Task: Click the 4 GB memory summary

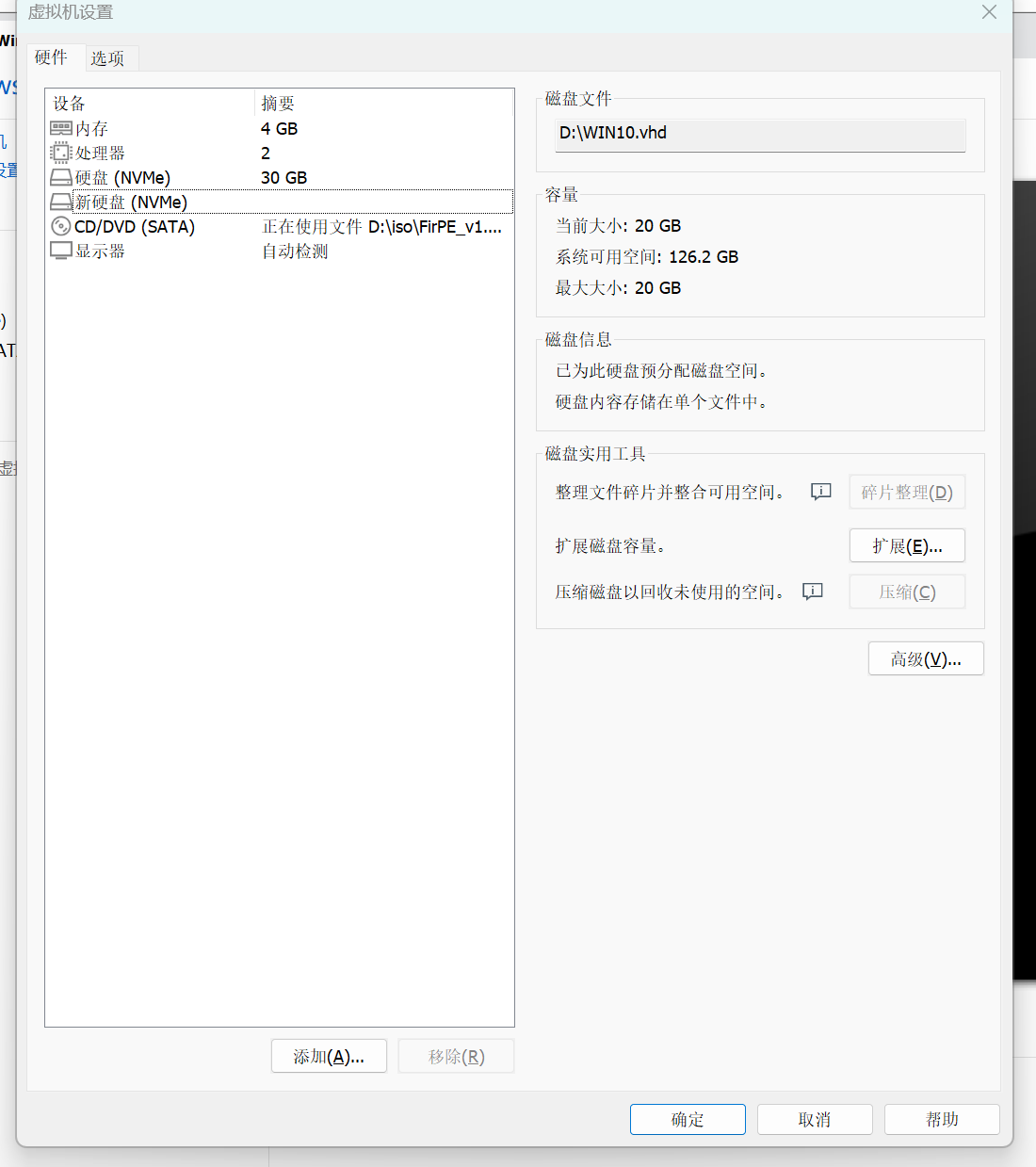Action: coord(280,128)
